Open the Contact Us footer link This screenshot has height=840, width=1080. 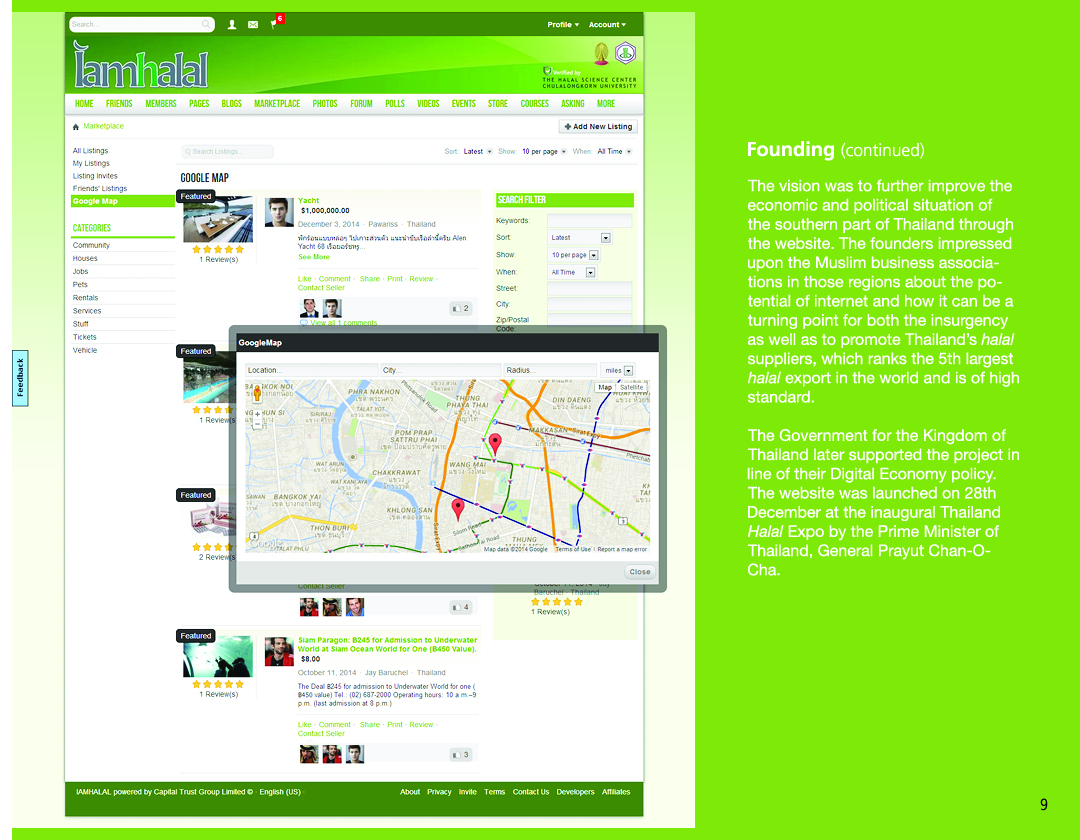coord(530,792)
